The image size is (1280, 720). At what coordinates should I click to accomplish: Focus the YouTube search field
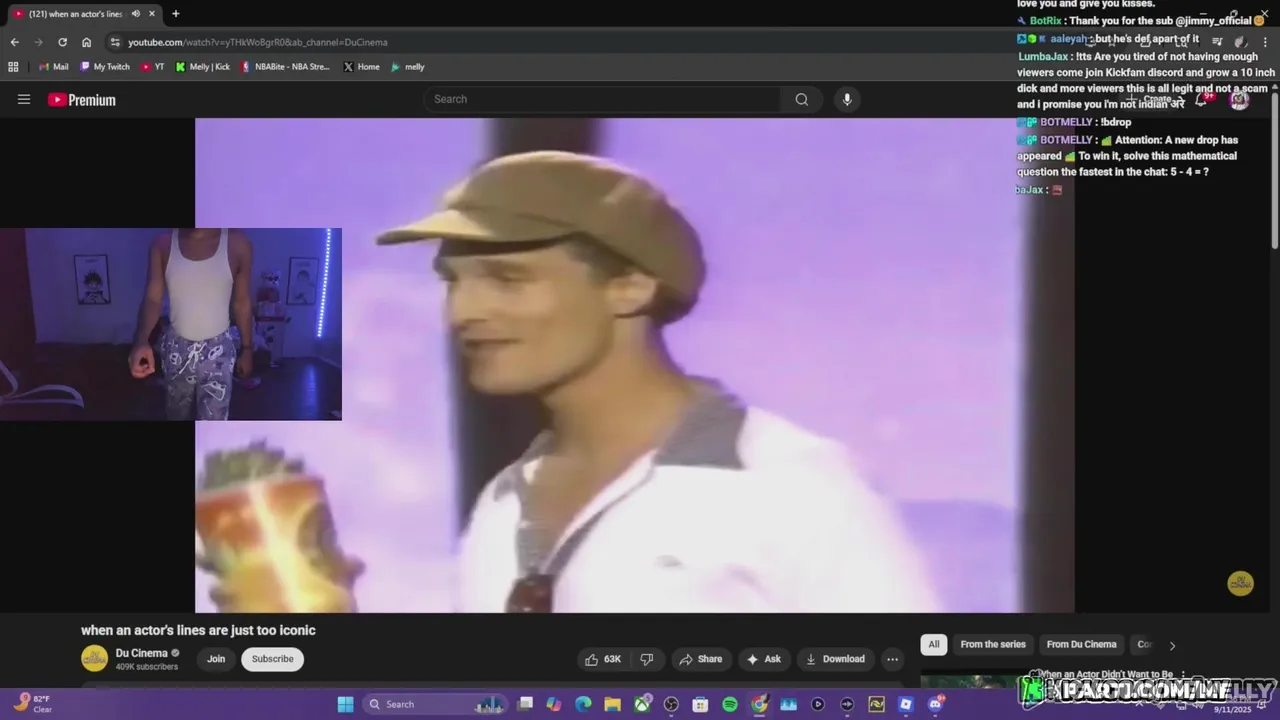pos(602,99)
